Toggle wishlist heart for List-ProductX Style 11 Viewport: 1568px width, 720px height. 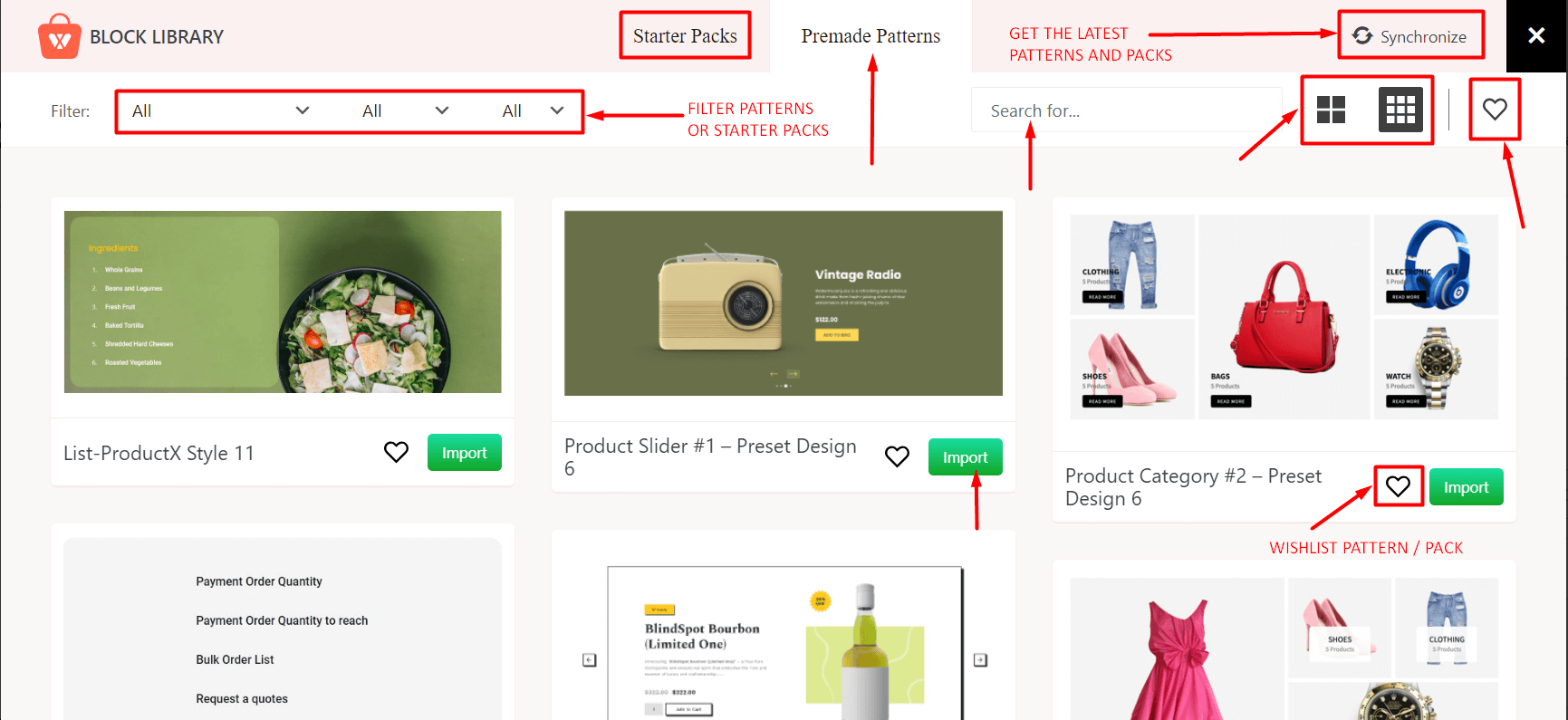tap(396, 452)
